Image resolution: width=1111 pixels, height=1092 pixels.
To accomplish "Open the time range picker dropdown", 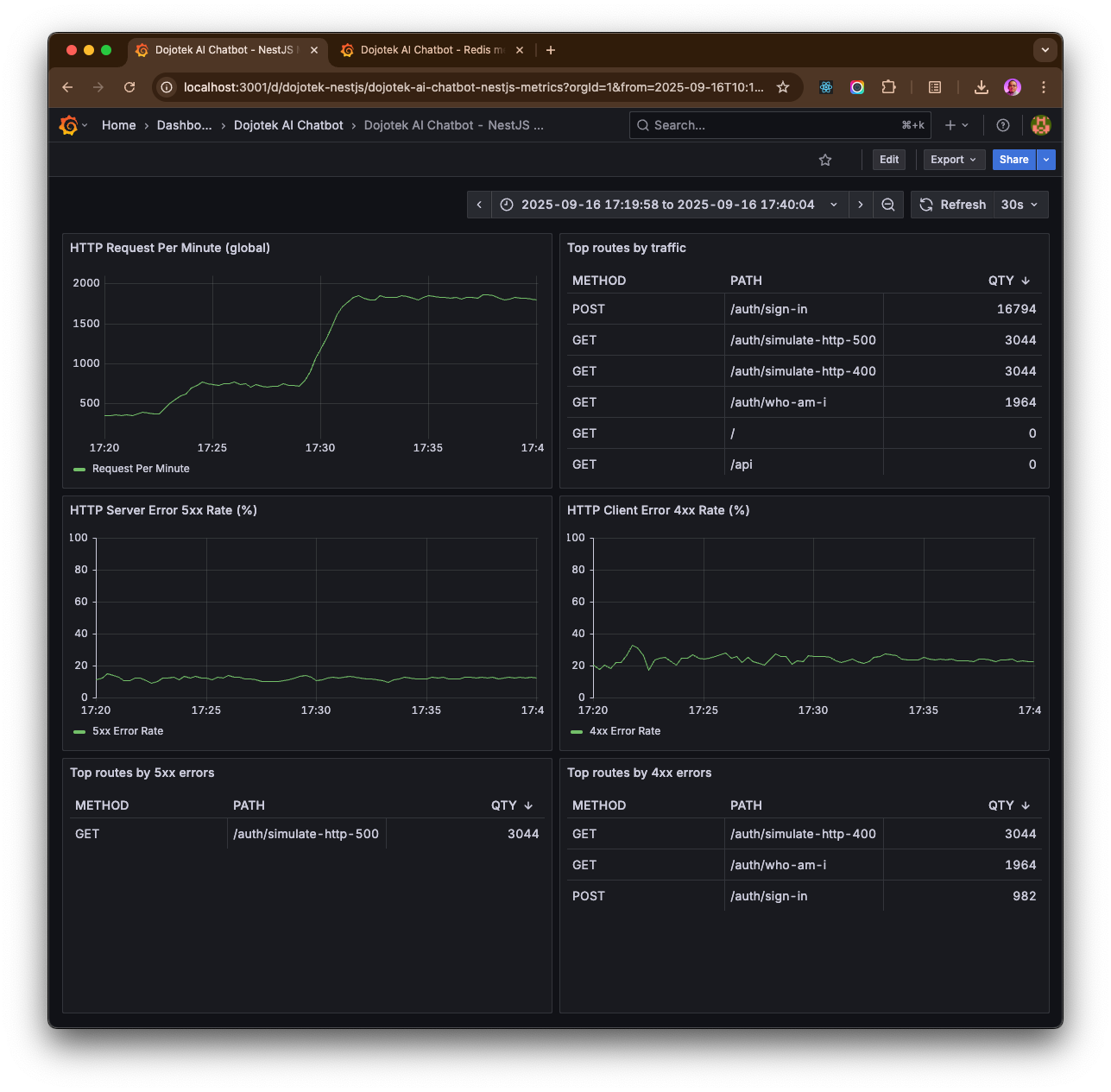I will 669,205.
